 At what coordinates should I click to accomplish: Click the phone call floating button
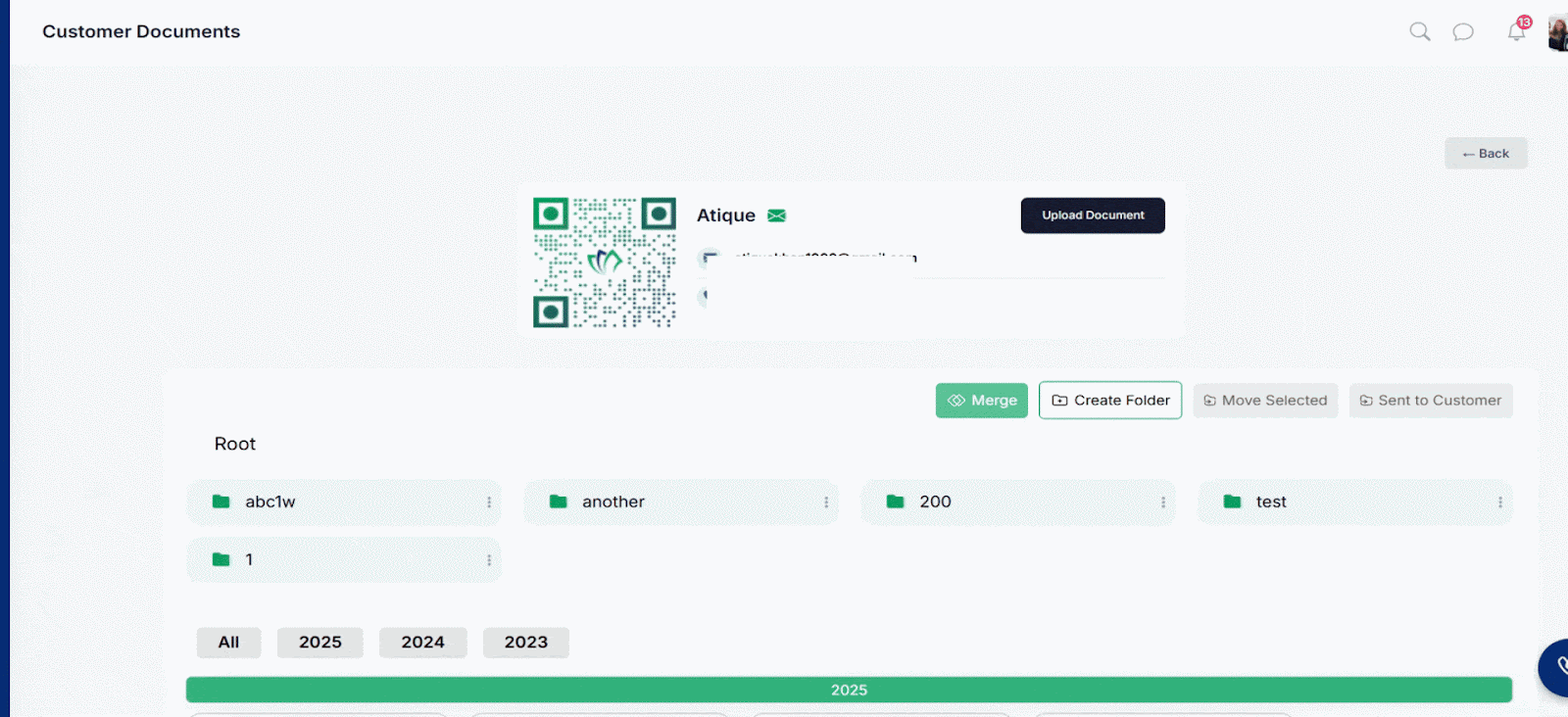pyautogui.click(x=1555, y=667)
